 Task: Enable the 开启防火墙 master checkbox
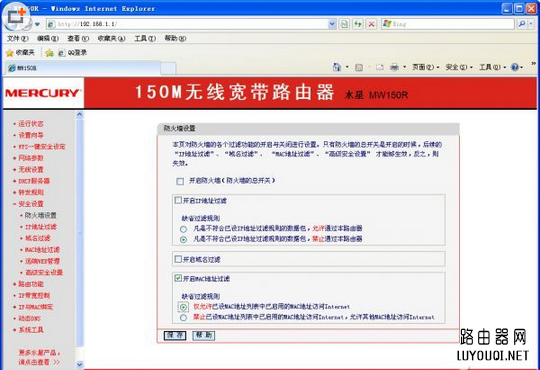180,181
